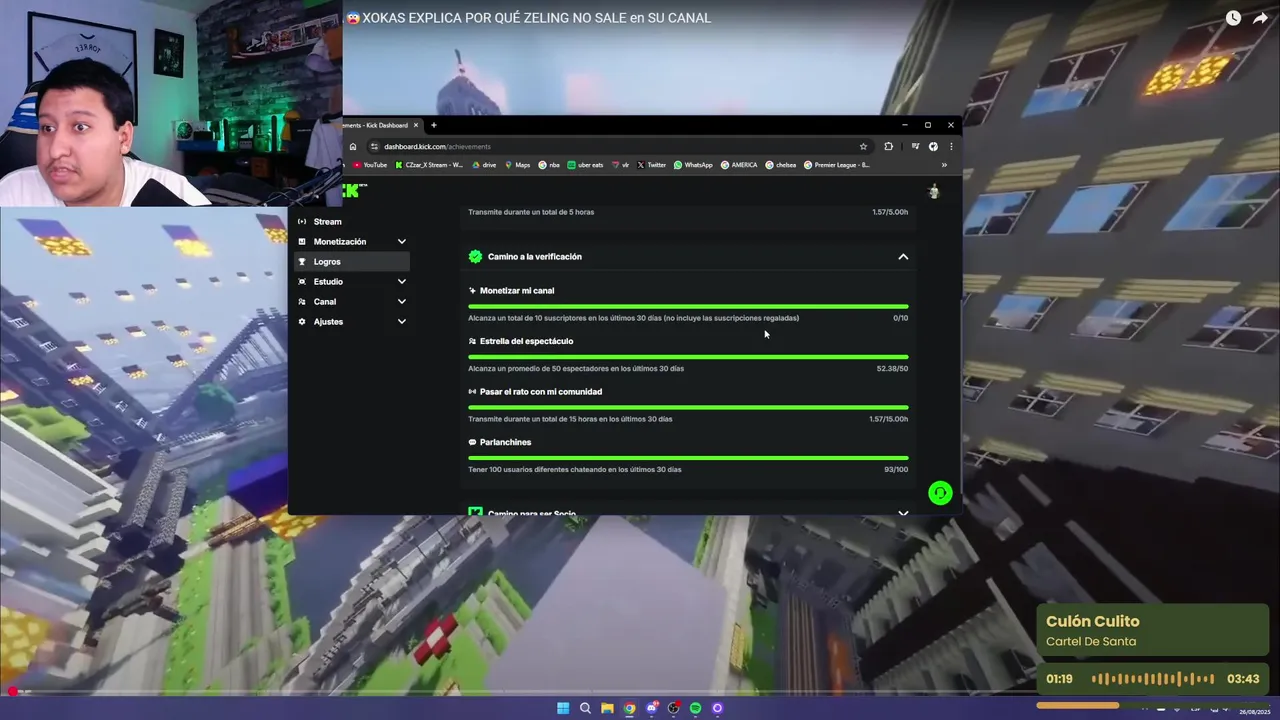
Task: Open the drive bookmark
Action: 484,165
